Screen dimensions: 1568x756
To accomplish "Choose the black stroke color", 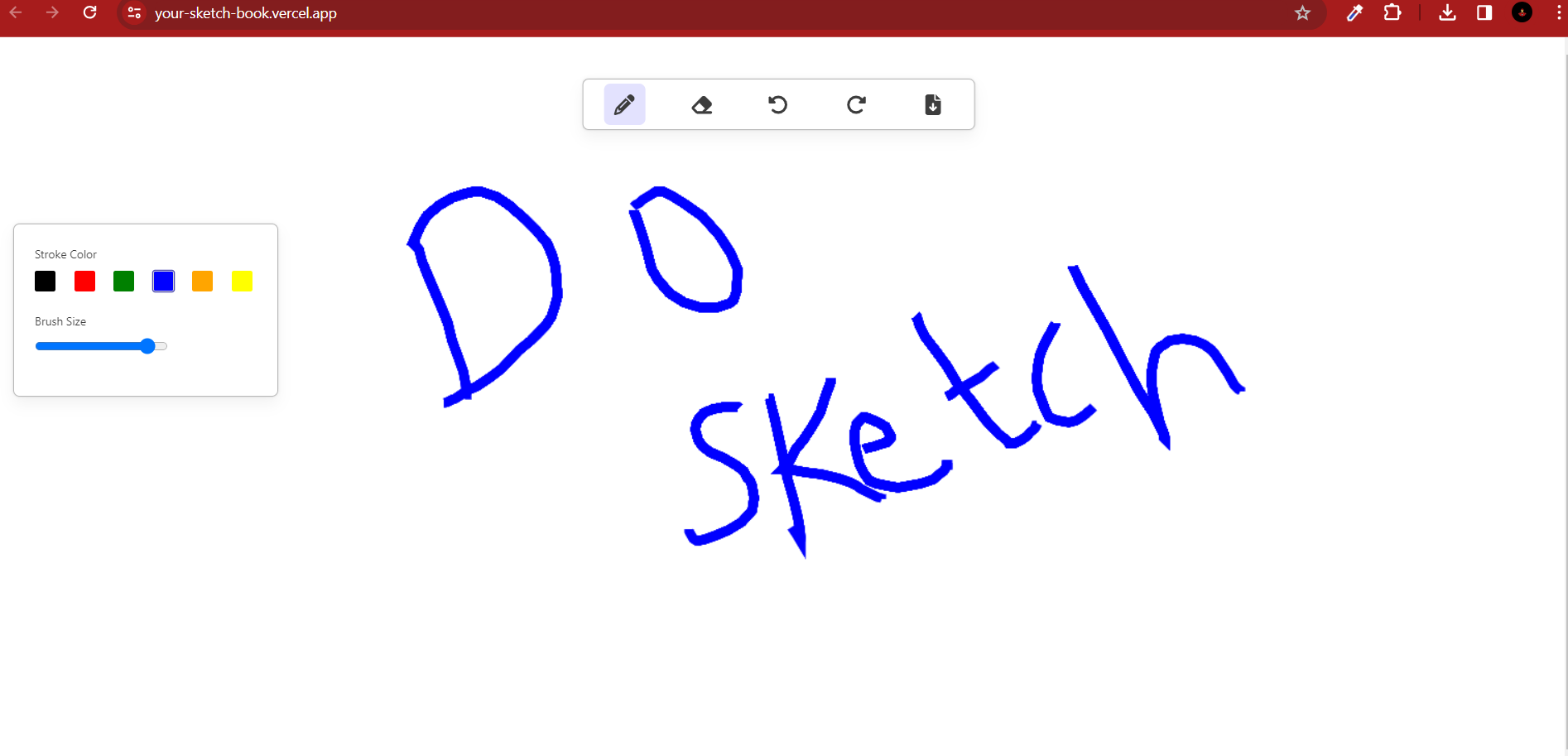I will pos(46,282).
